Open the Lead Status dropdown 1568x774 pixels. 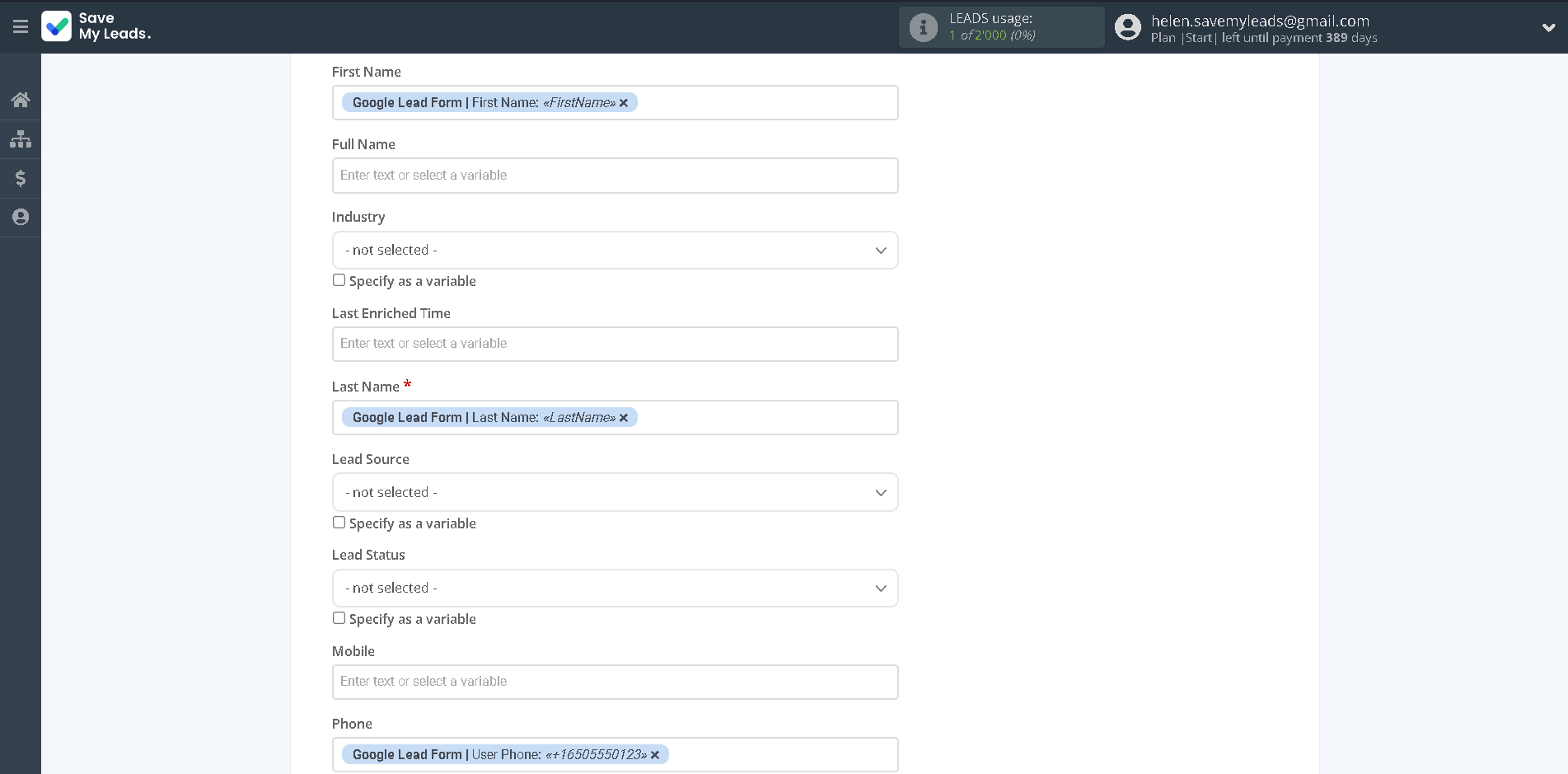(x=615, y=588)
